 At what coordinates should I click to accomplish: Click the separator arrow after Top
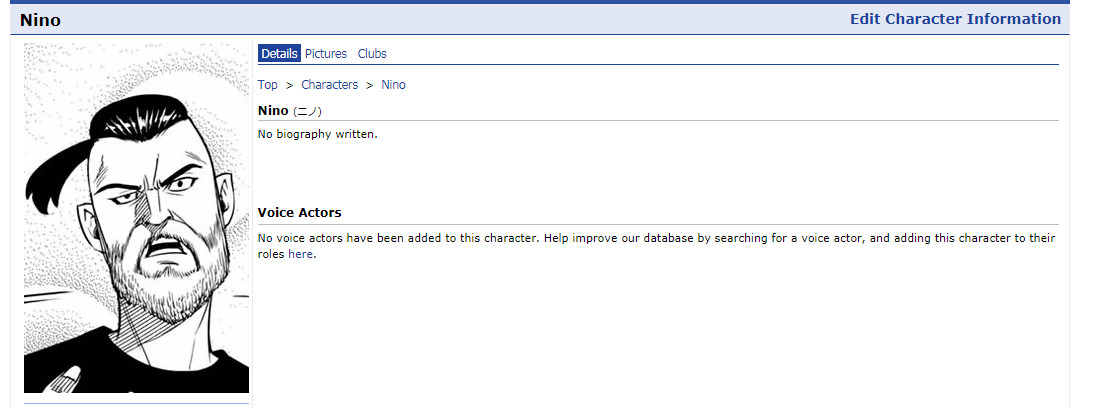tap(290, 85)
